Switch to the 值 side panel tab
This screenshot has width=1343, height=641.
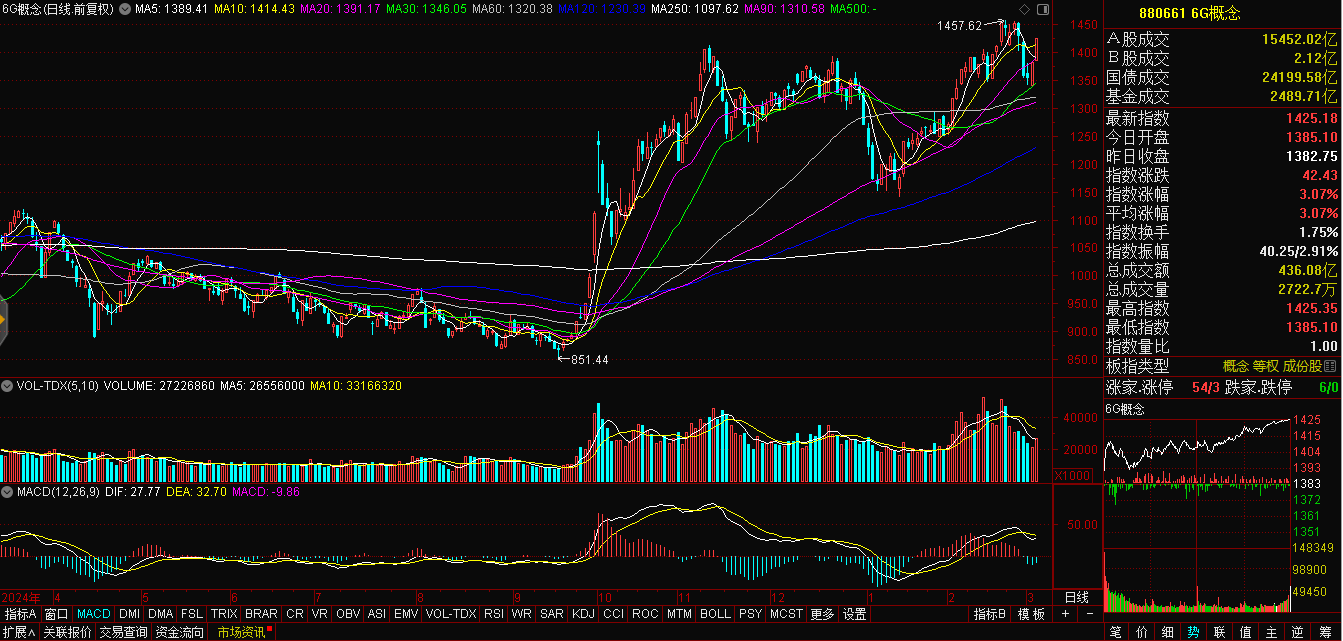tap(1246, 632)
